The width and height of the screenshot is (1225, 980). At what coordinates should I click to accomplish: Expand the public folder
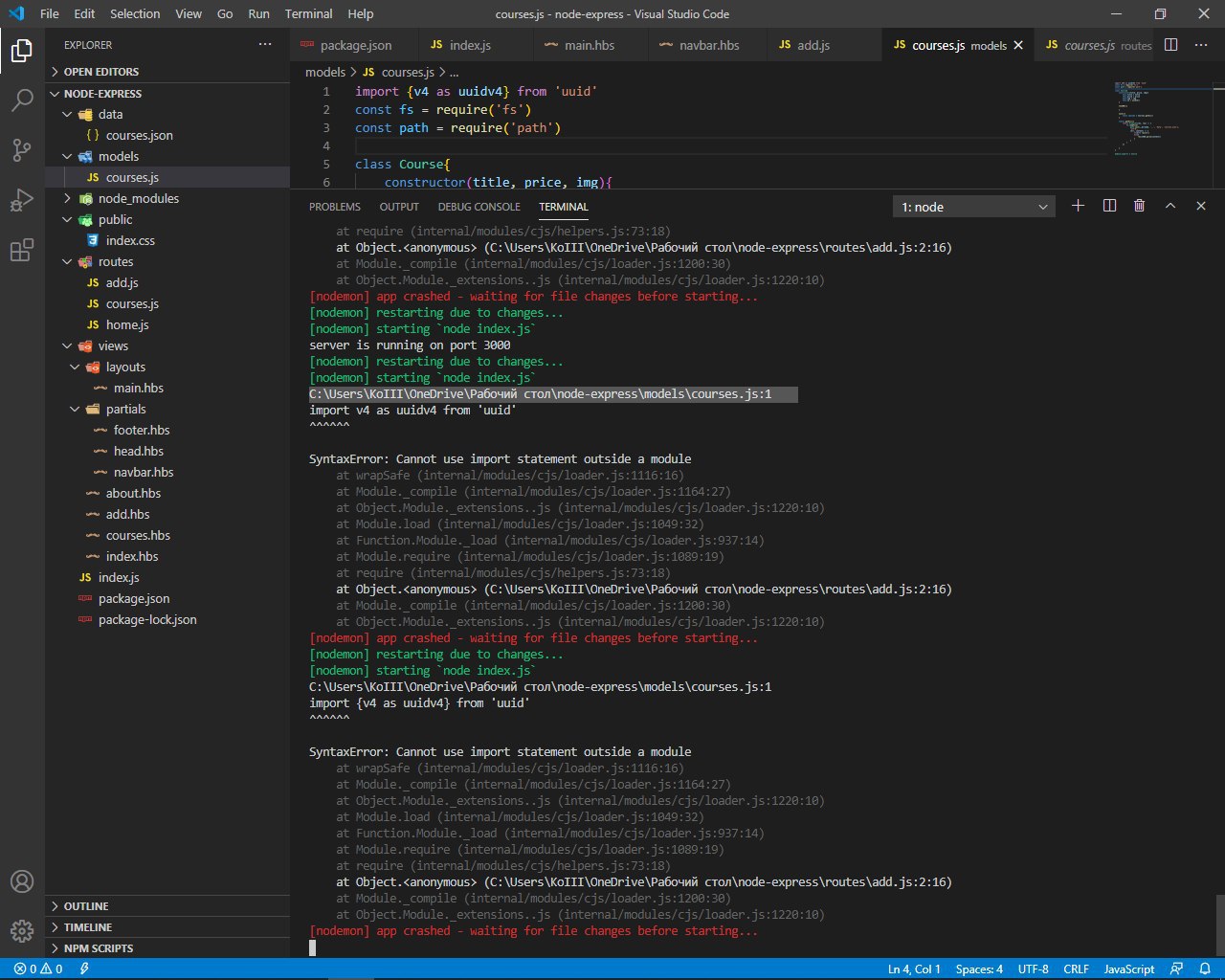167,219
